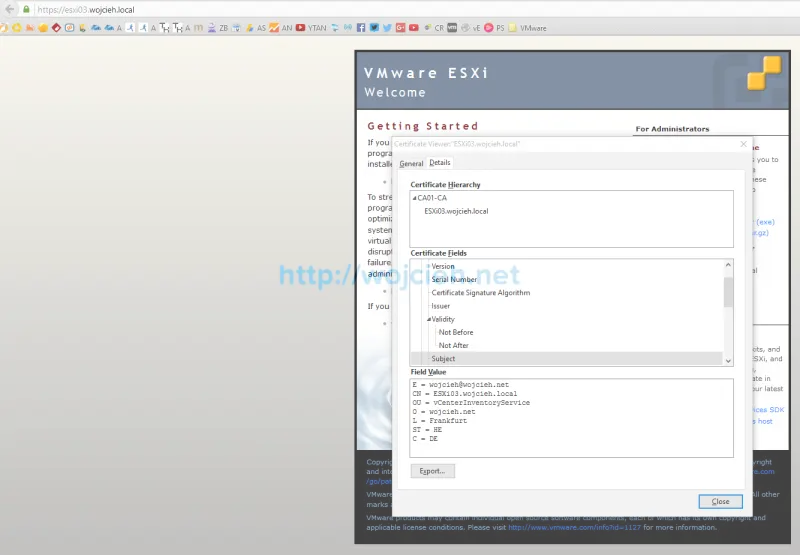Click the CN = ESXi03.wojcieh.local line
Screen dimensions: 800x555
point(465,394)
